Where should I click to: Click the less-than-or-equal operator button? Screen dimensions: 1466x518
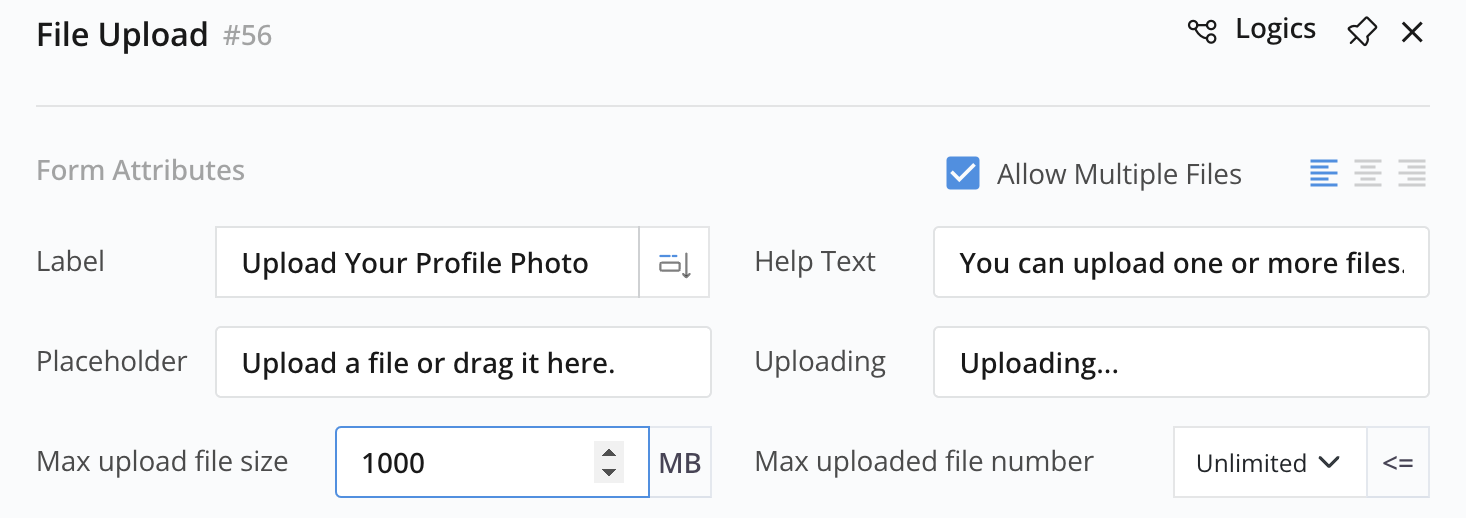(1397, 463)
